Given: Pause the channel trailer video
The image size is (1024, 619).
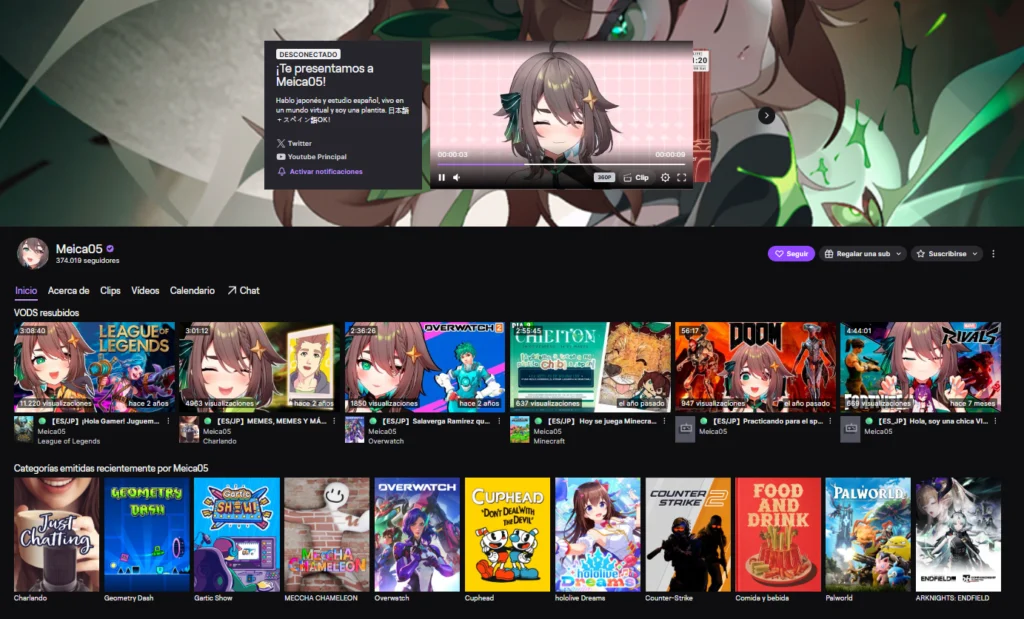Looking at the screenshot, I should click(442, 178).
